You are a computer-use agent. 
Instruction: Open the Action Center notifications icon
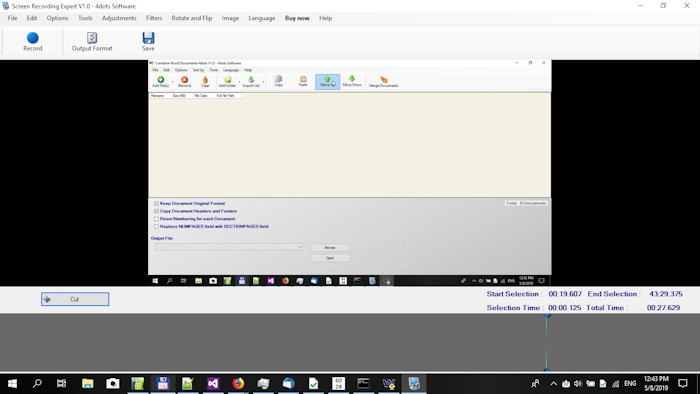click(x=683, y=383)
